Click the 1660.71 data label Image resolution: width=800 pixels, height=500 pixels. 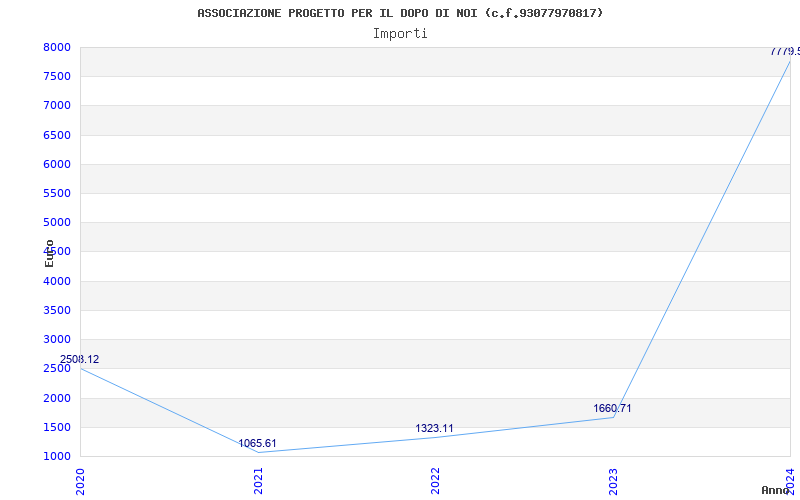coord(612,408)
